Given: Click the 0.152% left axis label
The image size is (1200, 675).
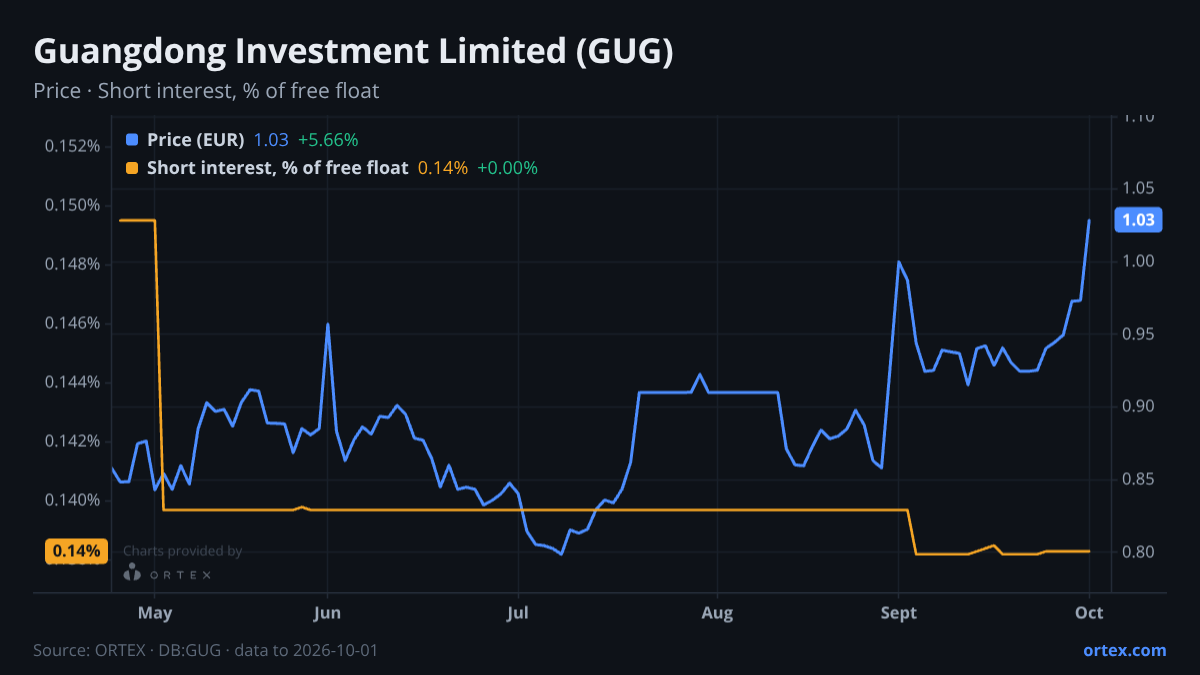Looking at the screenshot, I should [x=73, y=146].
